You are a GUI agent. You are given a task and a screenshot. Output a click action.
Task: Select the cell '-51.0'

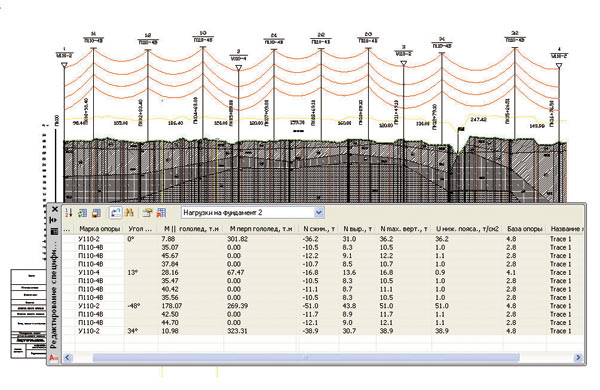click(310, 306)
